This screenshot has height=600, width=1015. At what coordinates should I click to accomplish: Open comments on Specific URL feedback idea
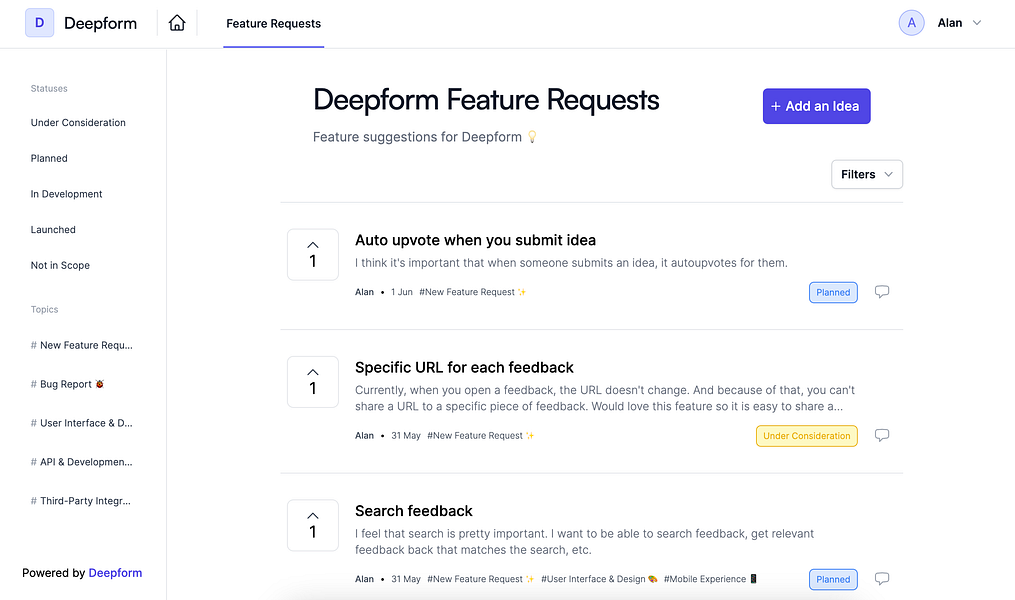point(882,436)
